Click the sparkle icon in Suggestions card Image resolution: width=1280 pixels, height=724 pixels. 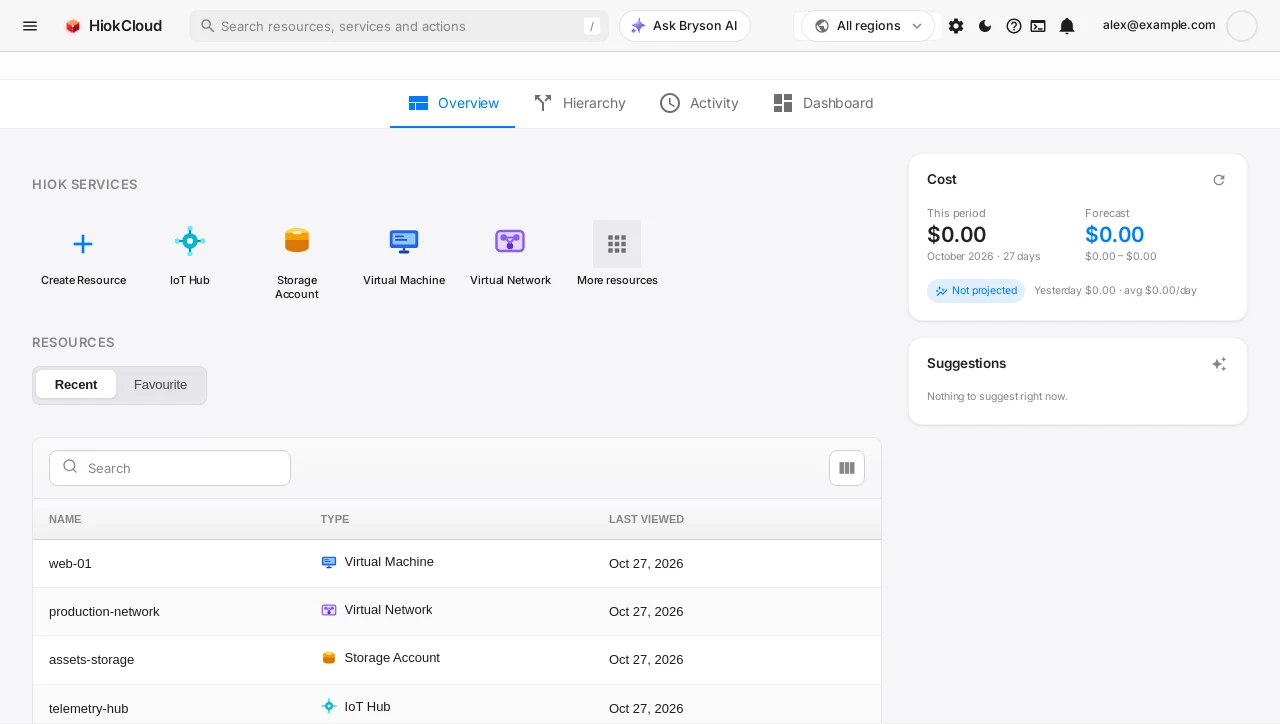point(1219,364)
